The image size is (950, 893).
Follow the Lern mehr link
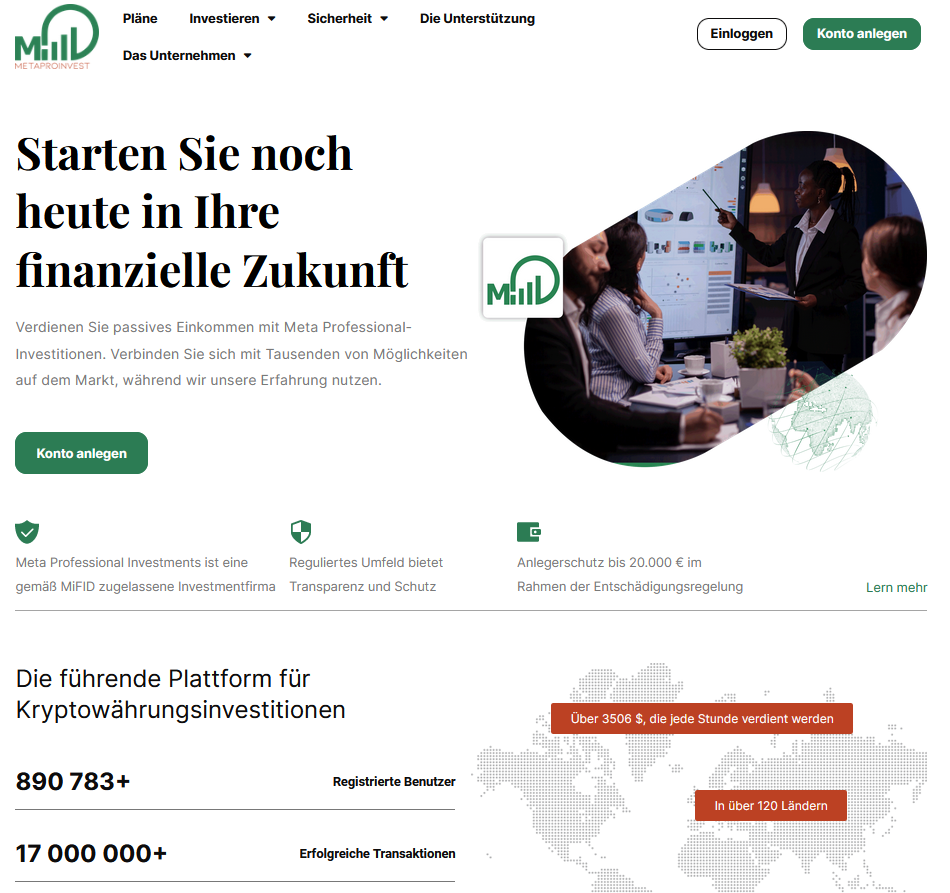pos(896,587)
